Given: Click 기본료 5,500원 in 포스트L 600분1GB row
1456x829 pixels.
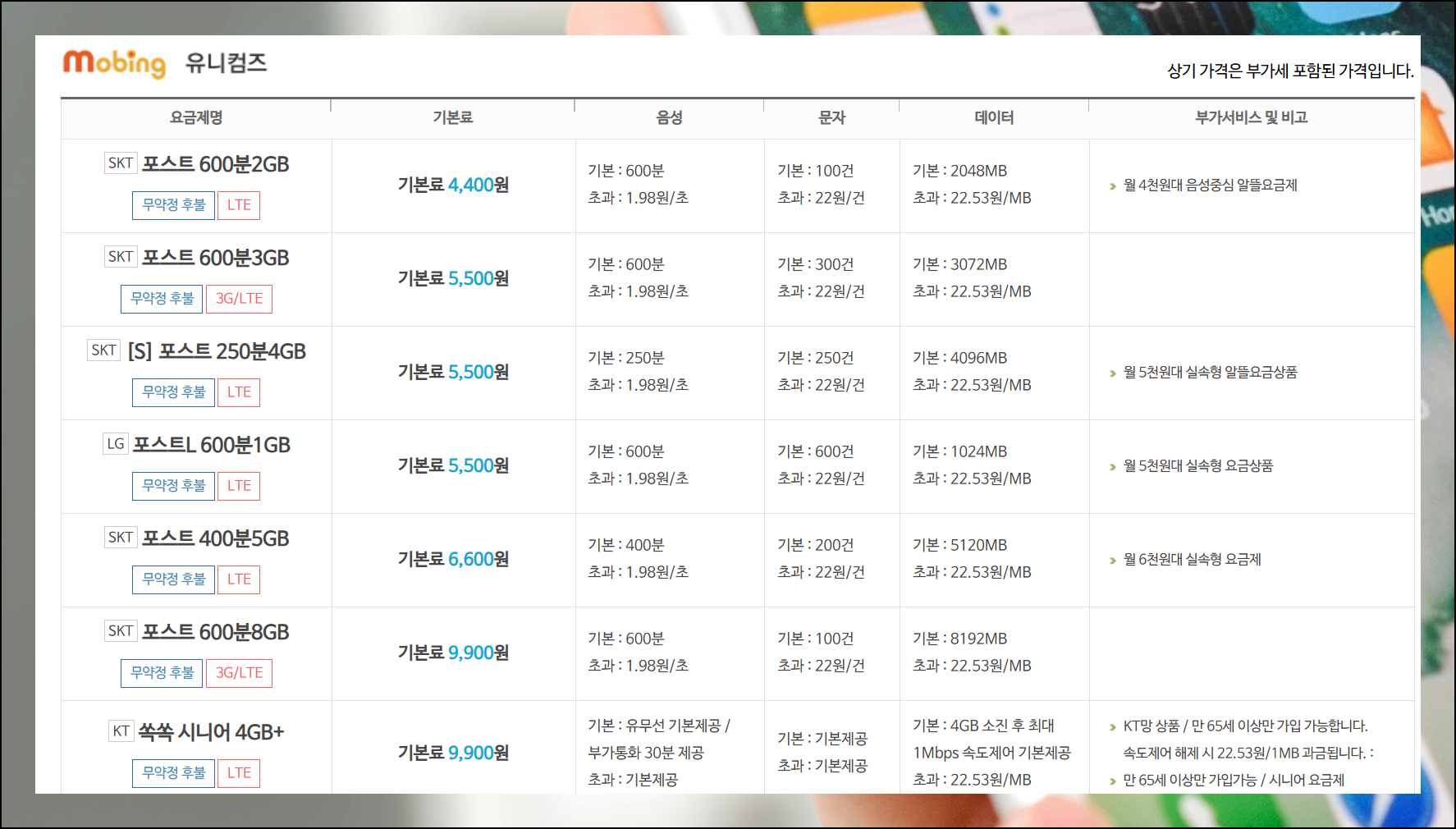Looking at the screenshot, I should coord(453,466).
